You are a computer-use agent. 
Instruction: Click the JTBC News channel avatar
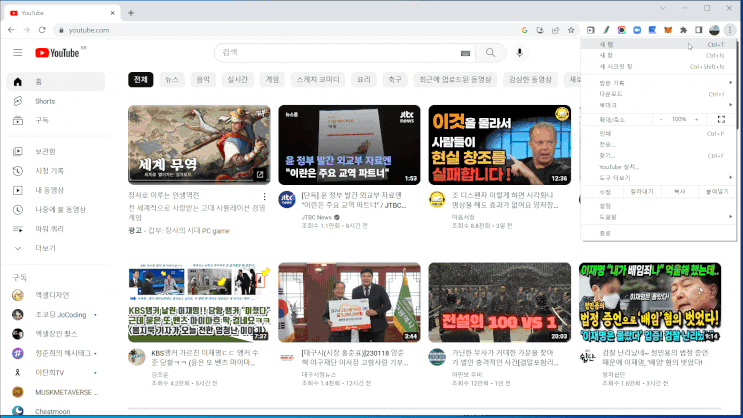click(x=287, y=200)
